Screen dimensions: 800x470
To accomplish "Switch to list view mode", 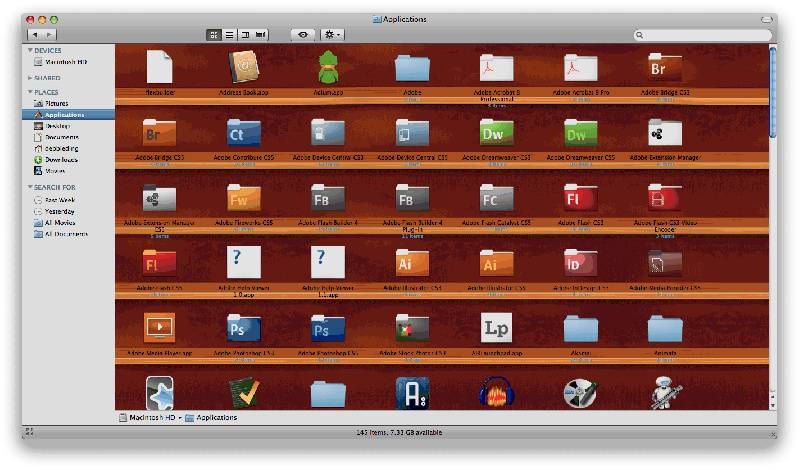I will click(229, 35).
